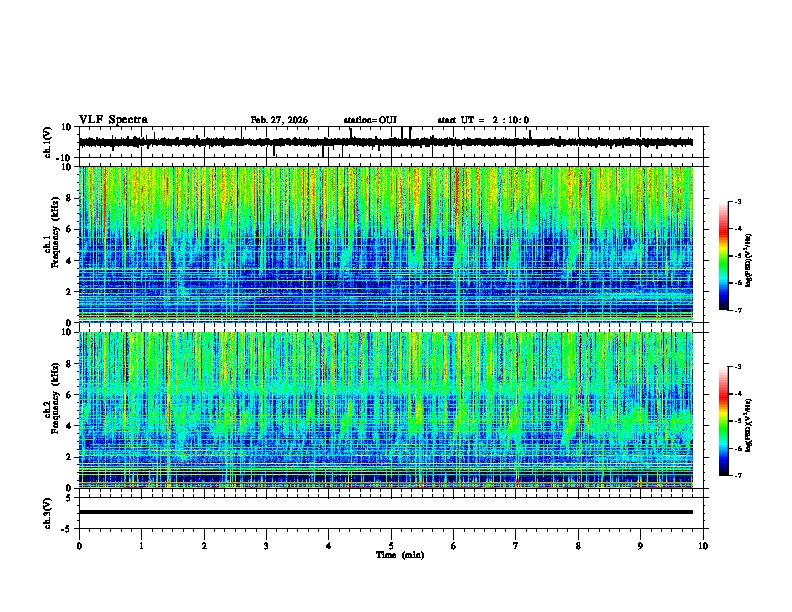This screenshot has width=792, height=612.
Task: Click the "-3" label on ch.2 colorbar
Action: [x=738, y=367]
